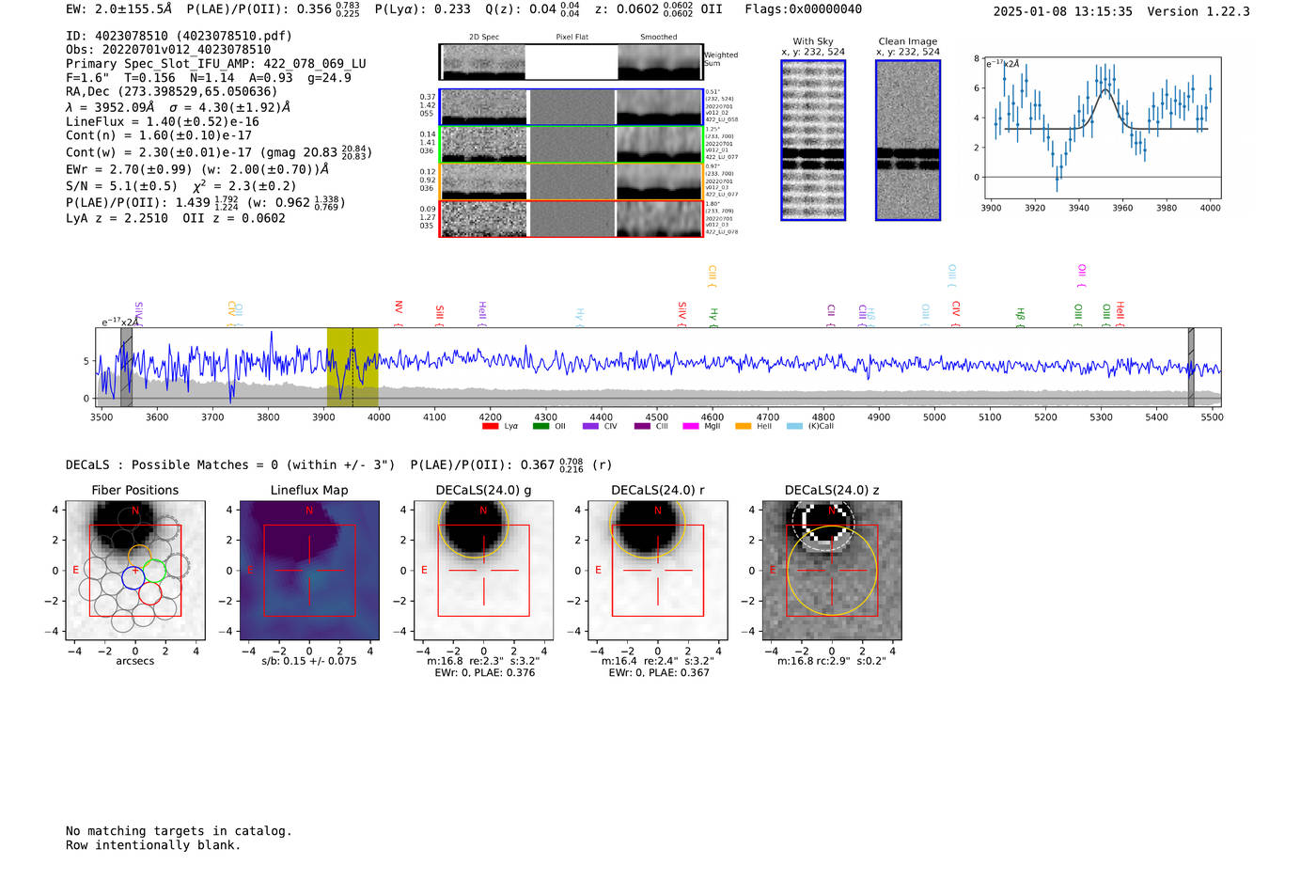Click the green-bordered 2D spectrum row
This screenshot has width=1316, height=896.
coord(572,145)
